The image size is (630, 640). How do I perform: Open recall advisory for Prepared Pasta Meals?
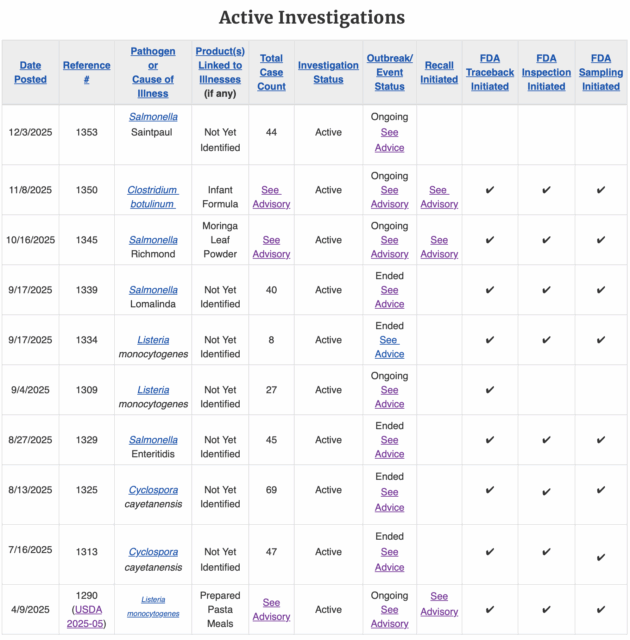tap(439, 604)
